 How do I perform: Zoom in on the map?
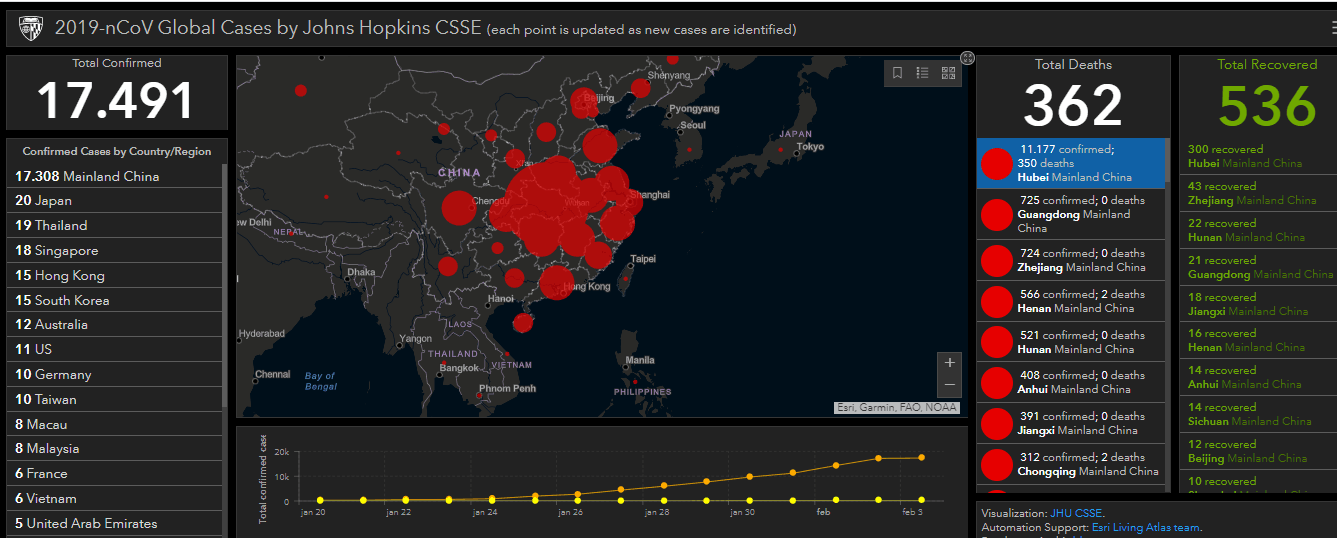pyautogui.click(x=949, y=362)
